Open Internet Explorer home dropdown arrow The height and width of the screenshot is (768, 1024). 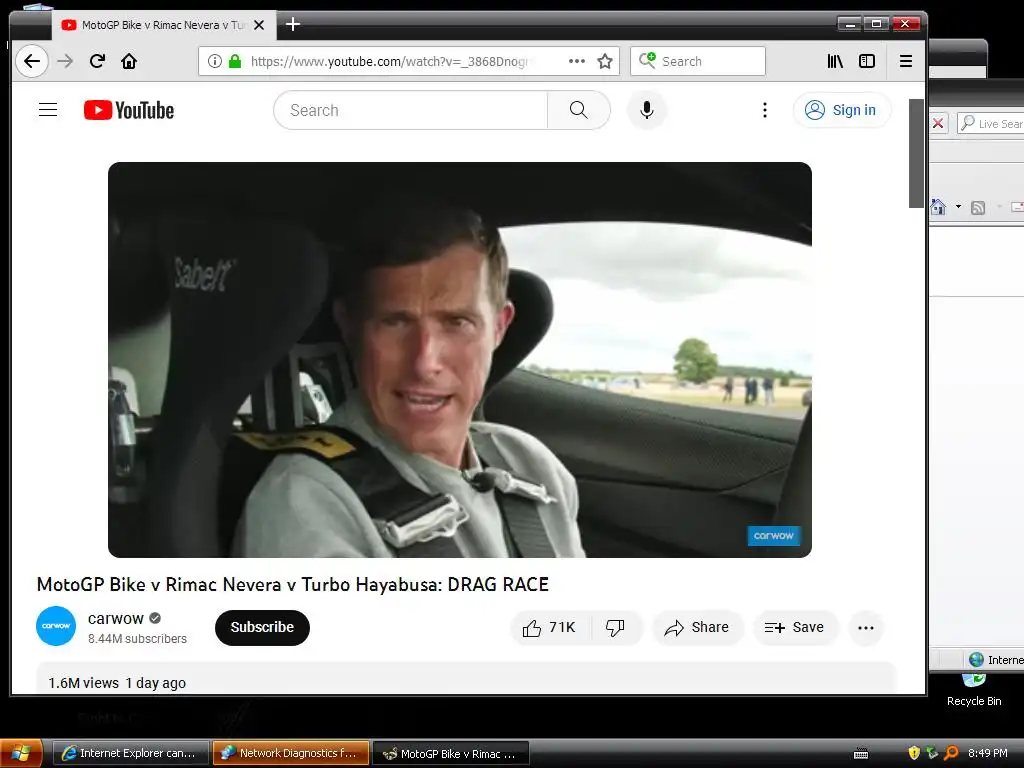click(958, 207)
